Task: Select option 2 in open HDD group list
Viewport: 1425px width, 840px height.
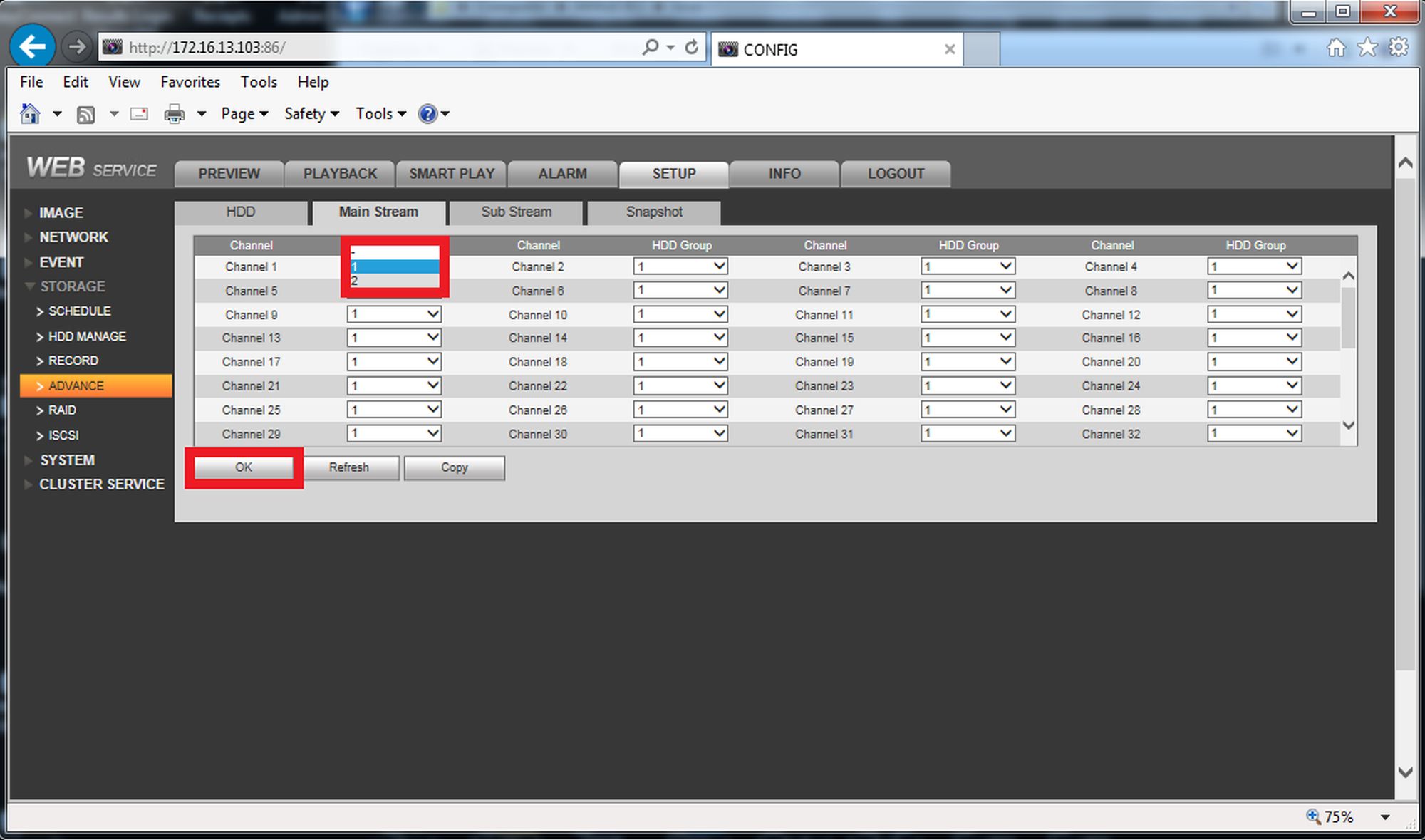Action: 395,281
